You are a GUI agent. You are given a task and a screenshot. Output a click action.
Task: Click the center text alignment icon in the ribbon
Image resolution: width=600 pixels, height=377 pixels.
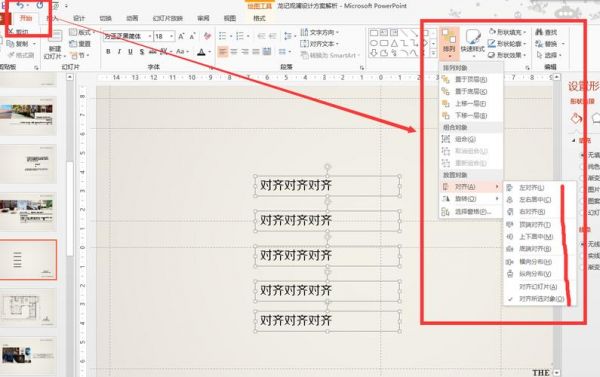234,52
